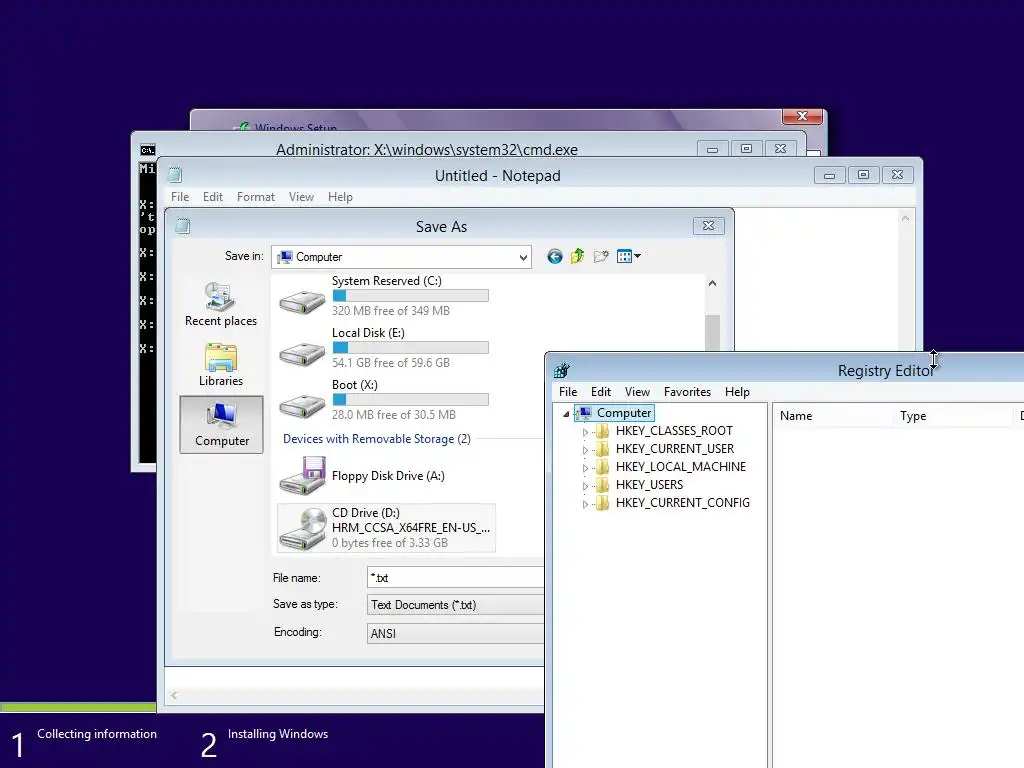Image resolution: width=1024 pixels, height=768 pixels.
Task: Select HKEY_USERS key
Action: pyautogui.click(x=649, y=485)
